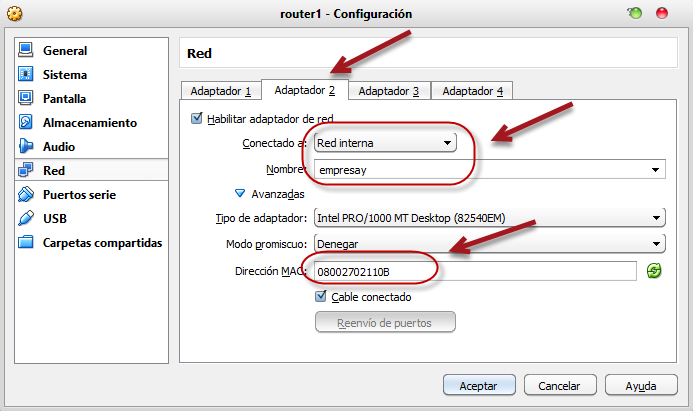Uncheck the Cable conectado checkbox
This screenshot has width=693, height=411.
coord(321,297)
